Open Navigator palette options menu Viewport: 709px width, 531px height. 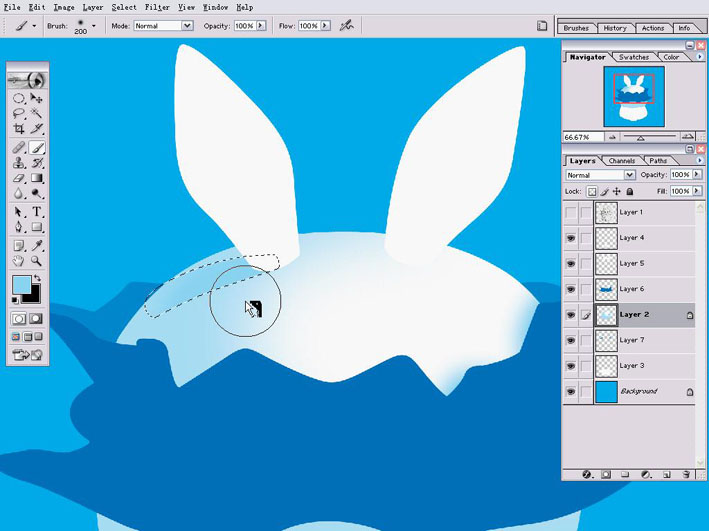[700, 57]
